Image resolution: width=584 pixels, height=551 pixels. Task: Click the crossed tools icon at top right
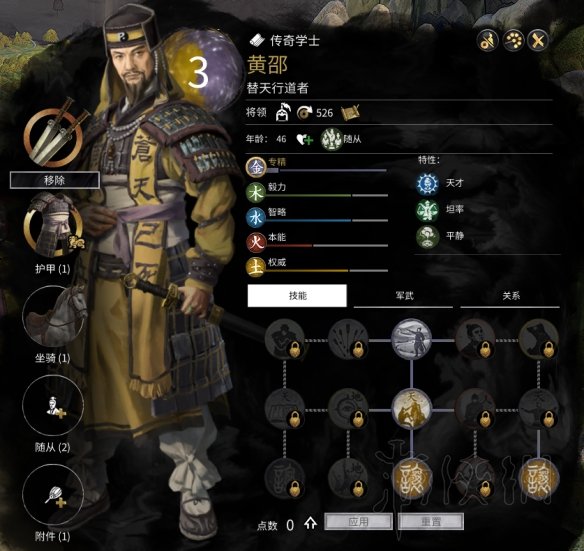pyautogui.click(x=537, y=40)
